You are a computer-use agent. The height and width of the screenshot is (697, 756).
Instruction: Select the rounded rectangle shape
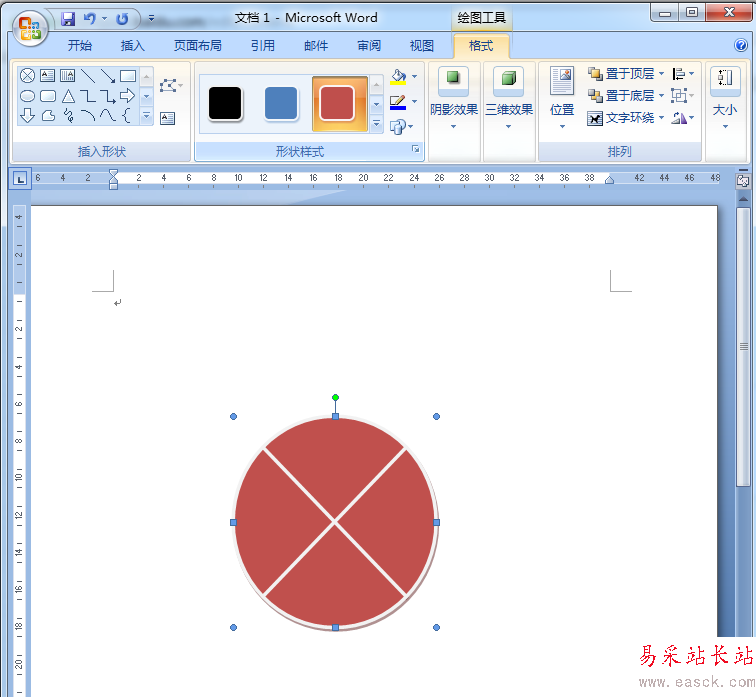48,96
